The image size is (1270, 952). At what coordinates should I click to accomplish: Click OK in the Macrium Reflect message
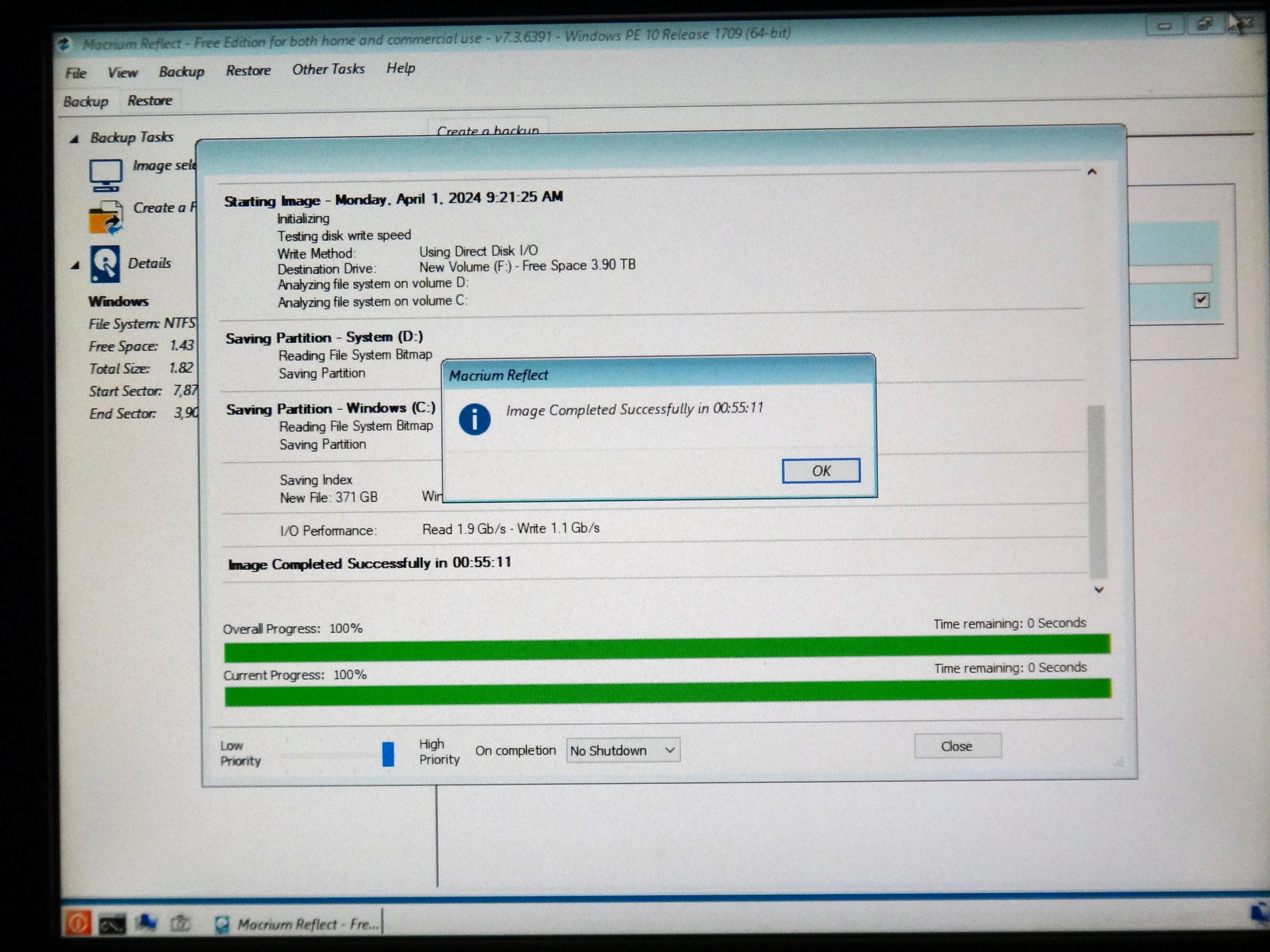tap(821, 471)
